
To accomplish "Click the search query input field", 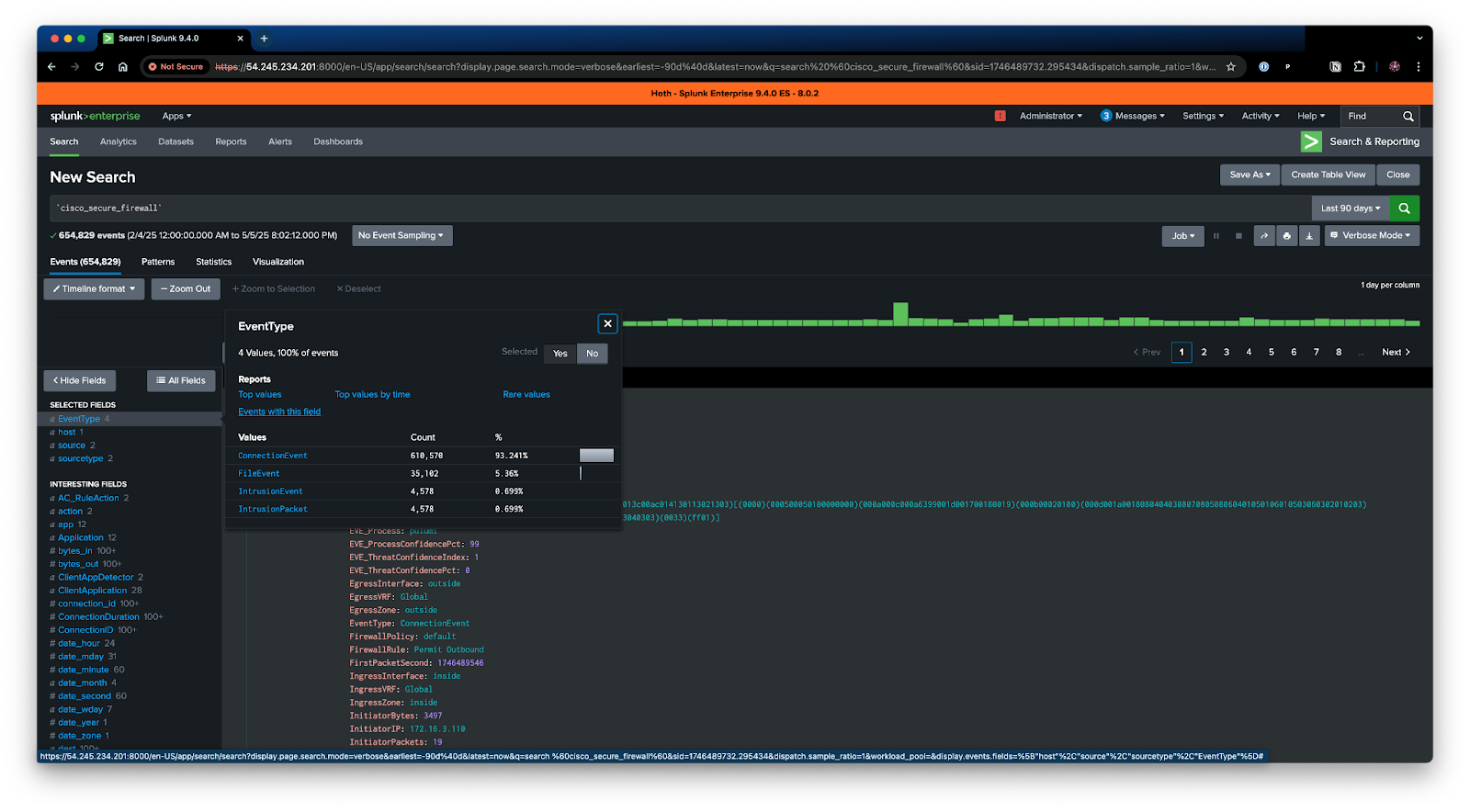I will point(680,209).
